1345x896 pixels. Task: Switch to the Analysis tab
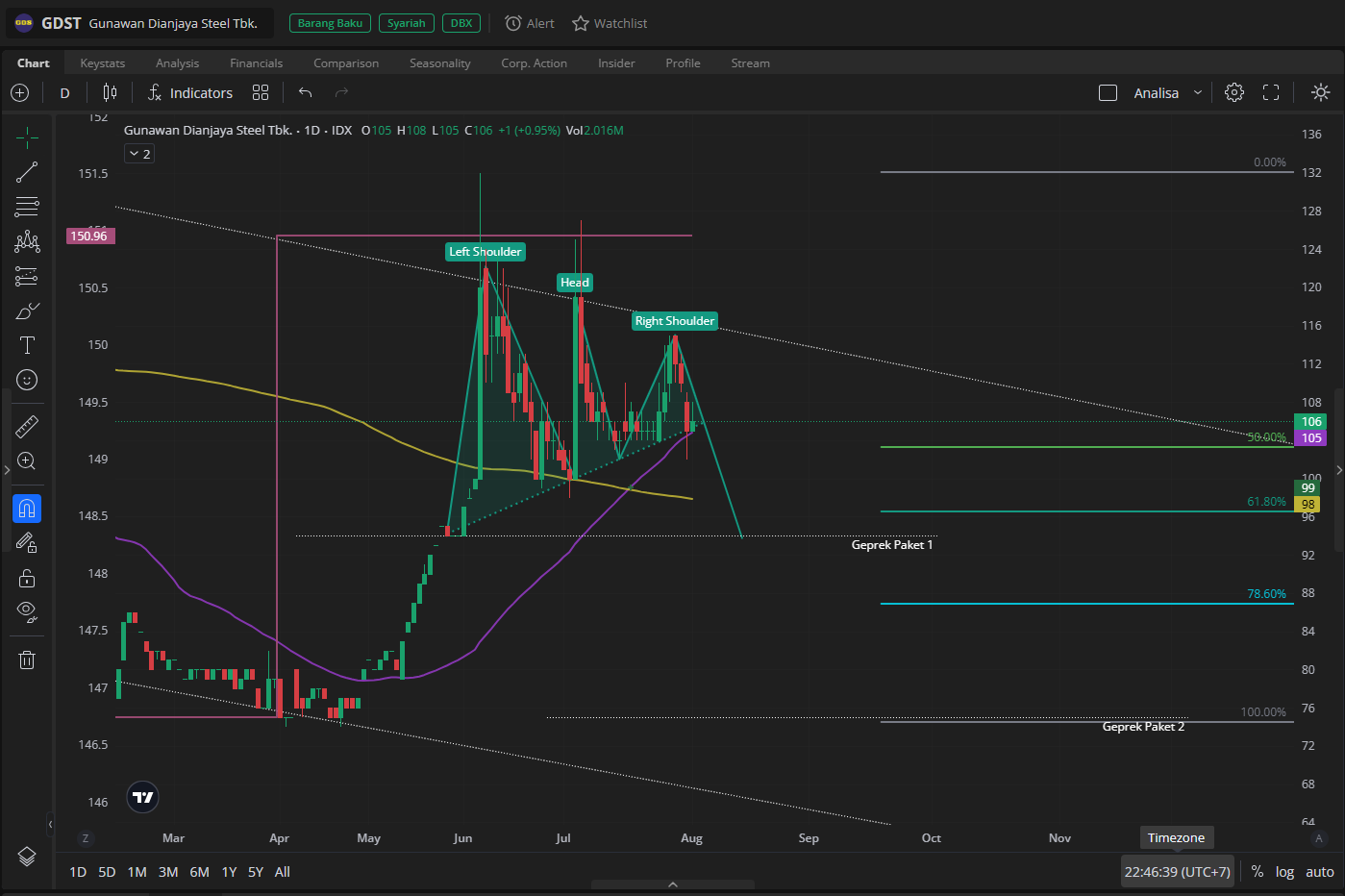click(178, 63)
